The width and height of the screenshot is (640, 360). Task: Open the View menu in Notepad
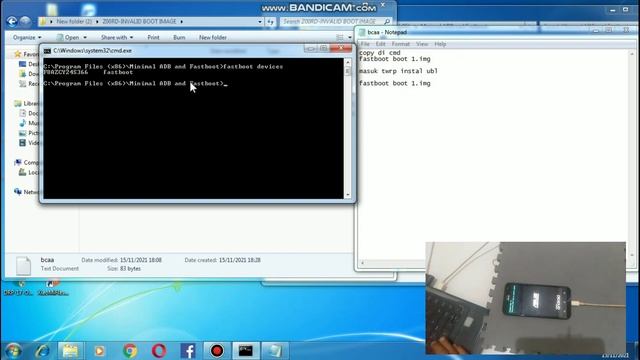click(x=422, y=44)
